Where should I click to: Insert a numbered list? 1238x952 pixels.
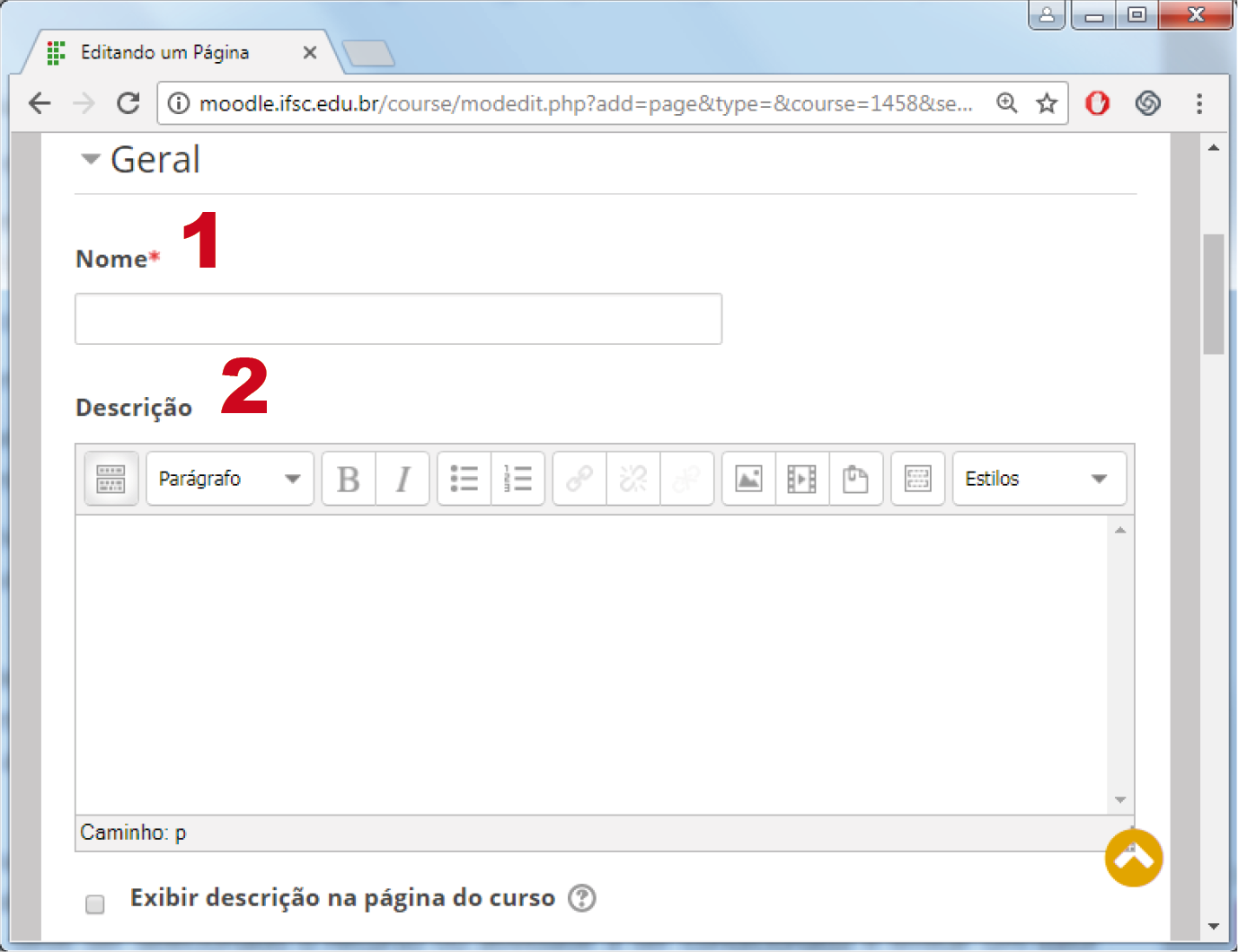[x=518, y=479]
